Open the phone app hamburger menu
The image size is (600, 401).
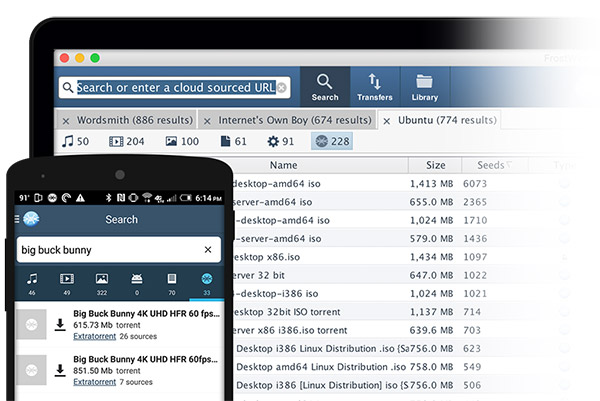(17, 219)
